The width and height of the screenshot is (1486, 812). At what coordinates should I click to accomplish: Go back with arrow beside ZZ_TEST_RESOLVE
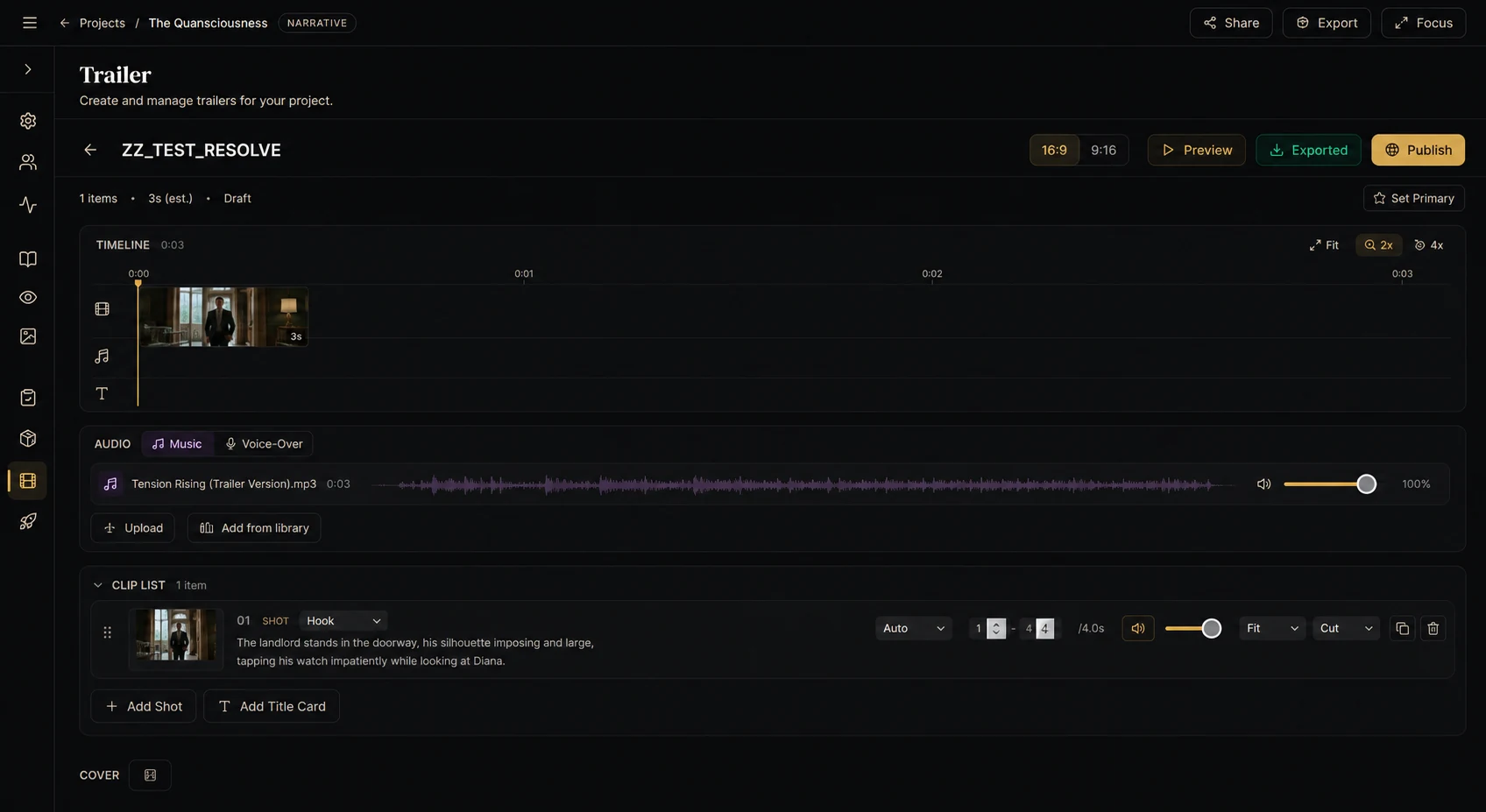click(90, 150)
